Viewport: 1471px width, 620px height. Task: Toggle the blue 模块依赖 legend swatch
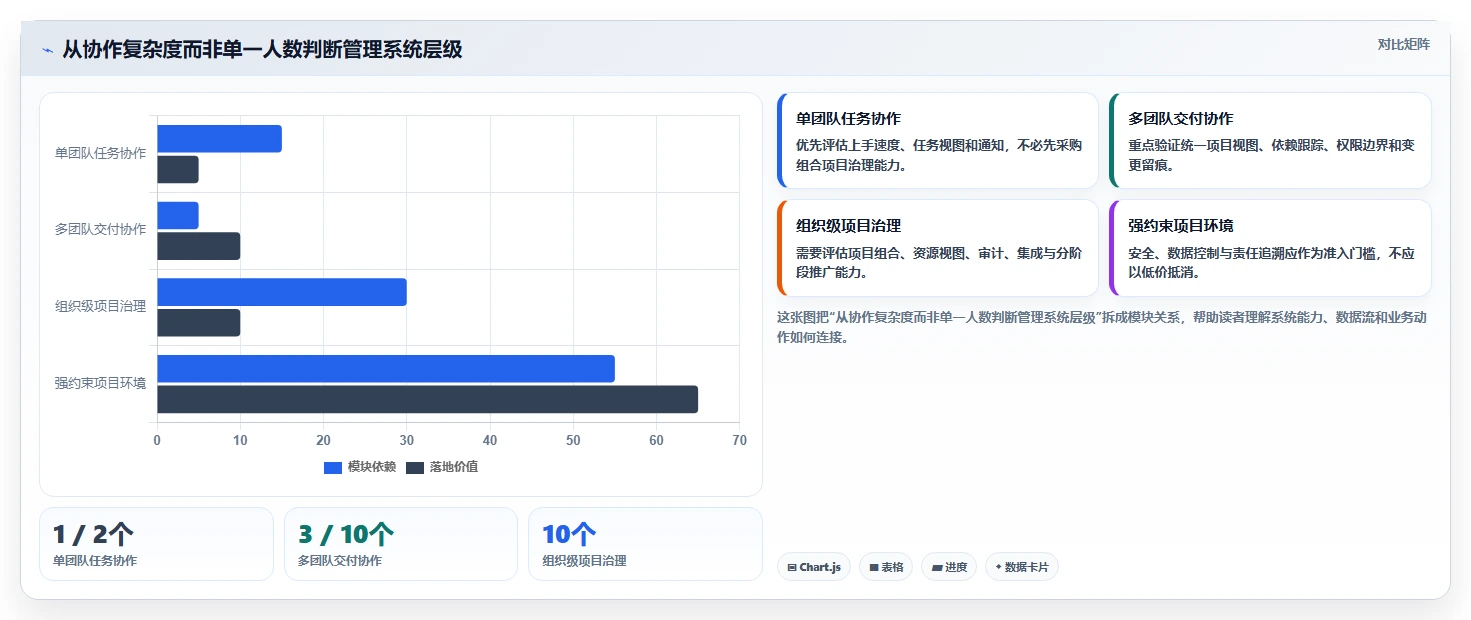click(333, 467)
